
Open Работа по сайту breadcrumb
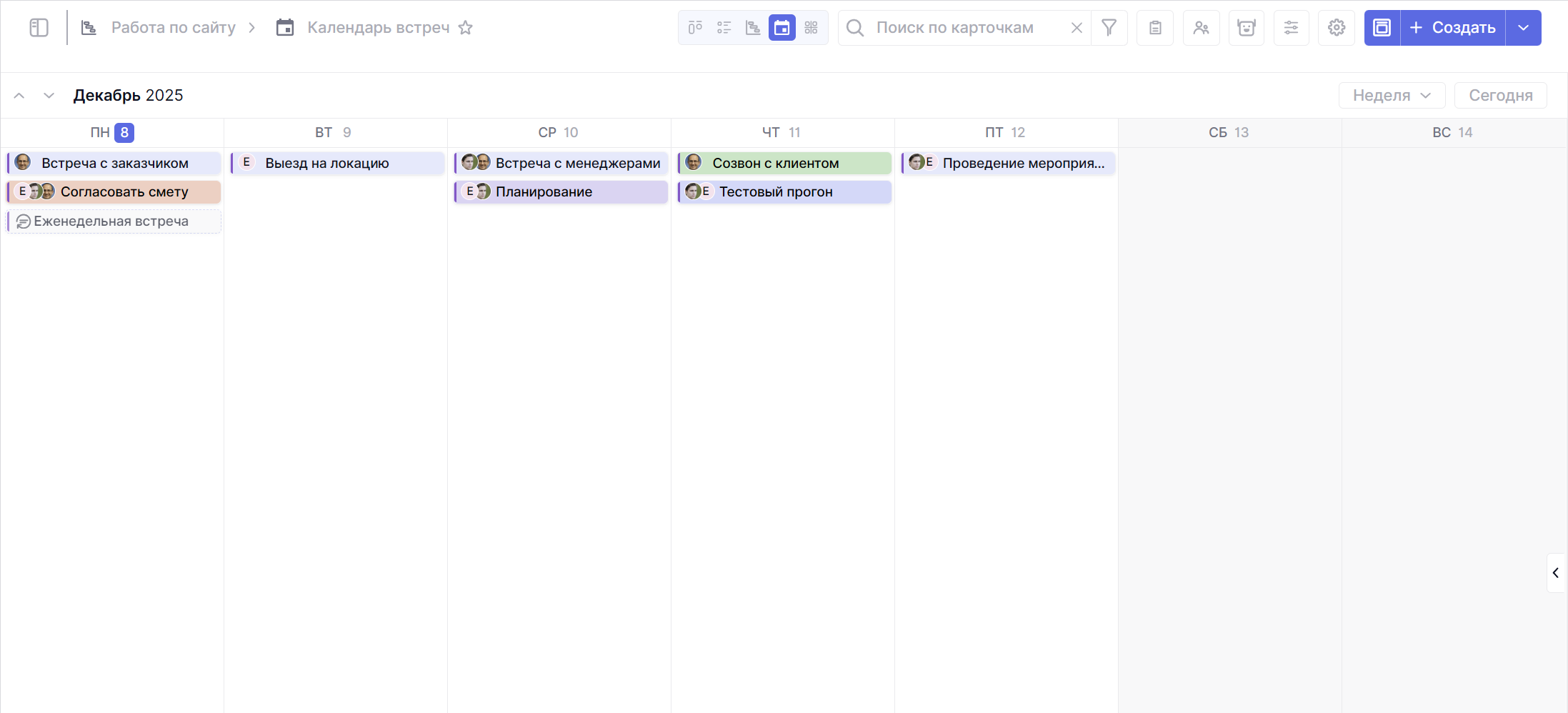(x=173, y=28)
